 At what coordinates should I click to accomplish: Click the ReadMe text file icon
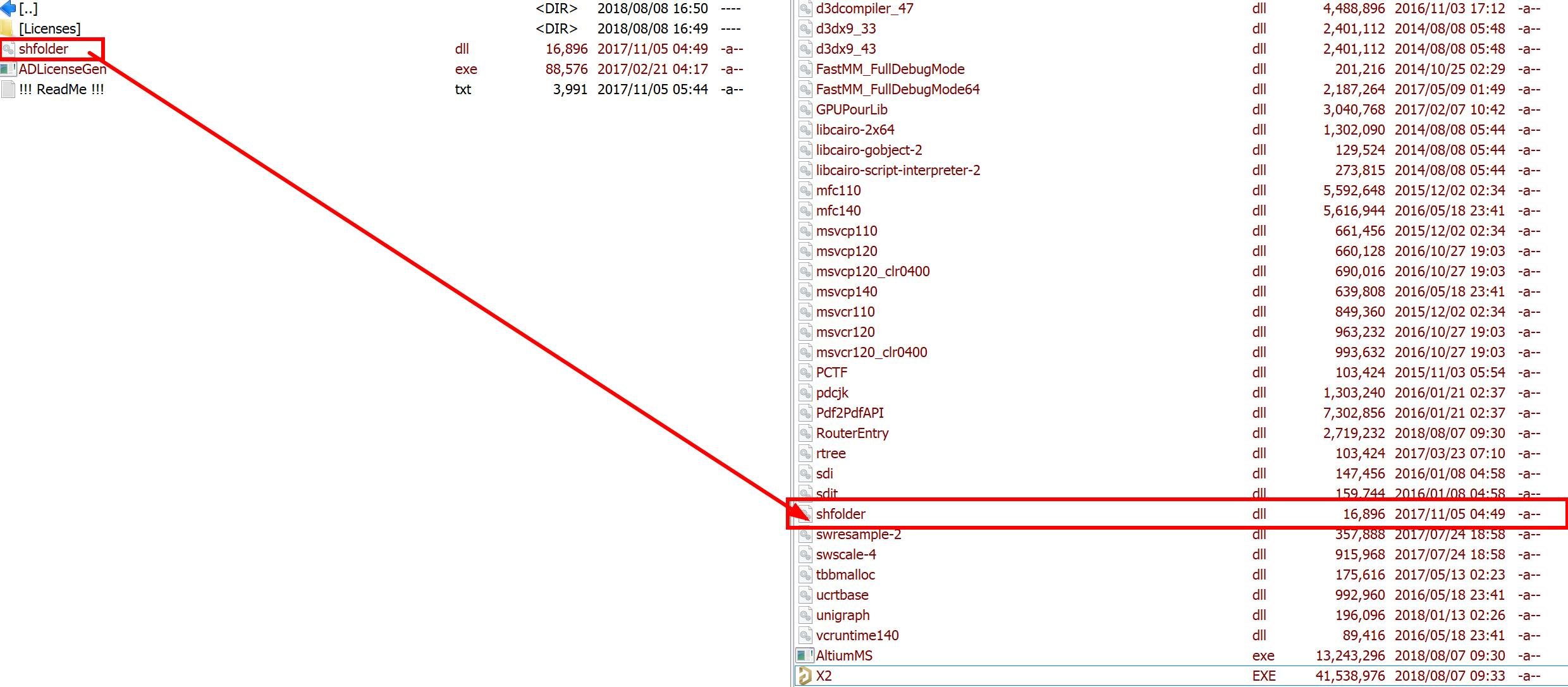8,90
